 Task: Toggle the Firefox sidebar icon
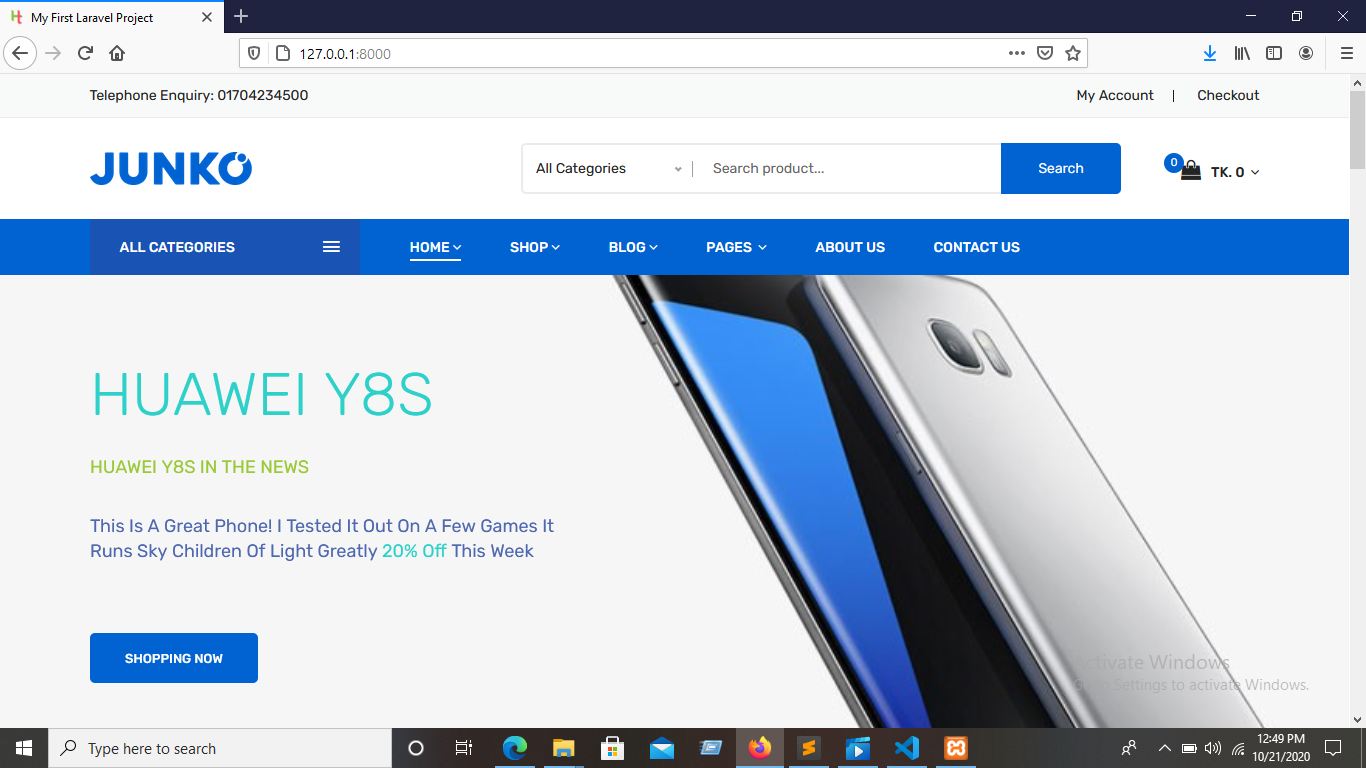1274,53
